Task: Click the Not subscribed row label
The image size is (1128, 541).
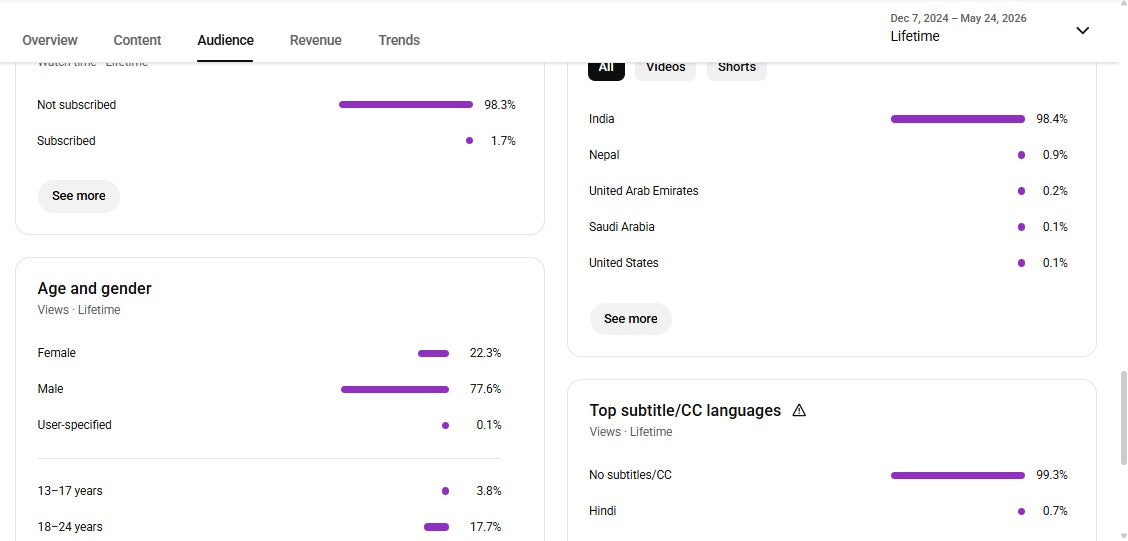Action: (x=76, y=105)
